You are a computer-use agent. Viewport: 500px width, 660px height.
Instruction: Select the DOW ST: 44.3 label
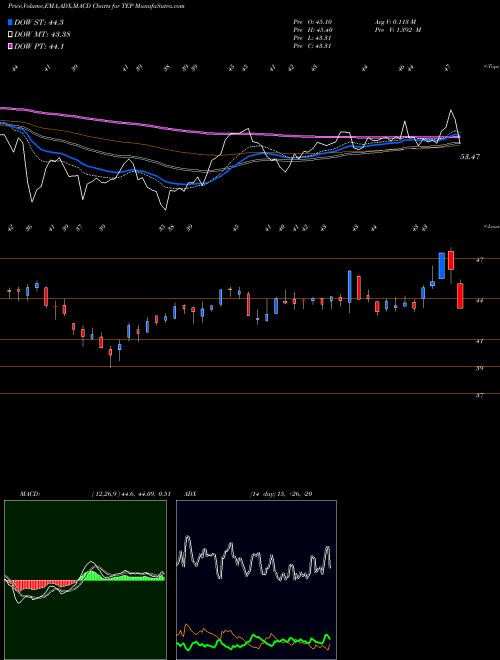point(39,22)
